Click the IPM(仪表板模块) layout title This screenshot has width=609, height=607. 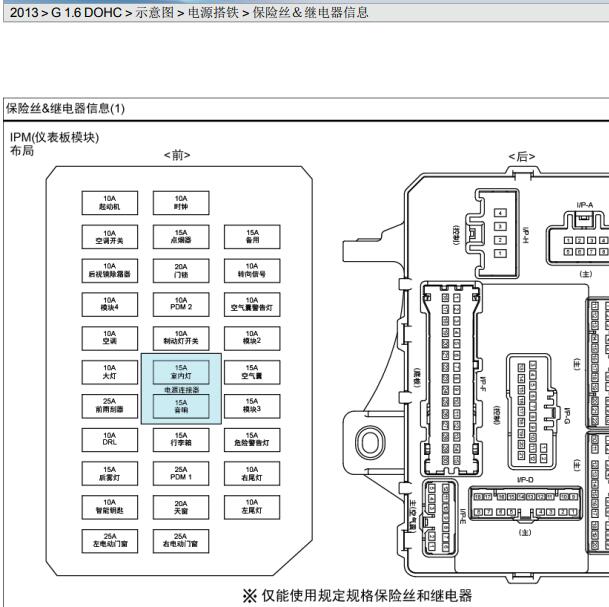coord(54,137)
